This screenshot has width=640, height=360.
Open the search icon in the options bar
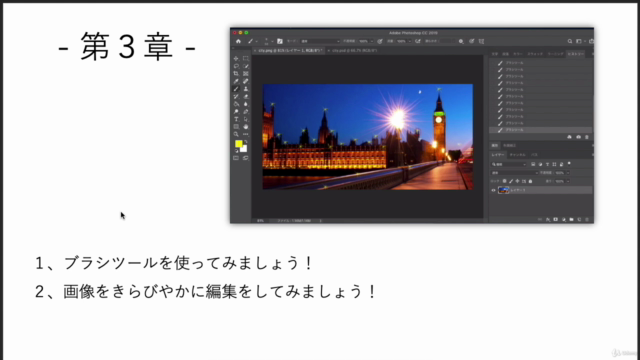(x=570, y=41)
